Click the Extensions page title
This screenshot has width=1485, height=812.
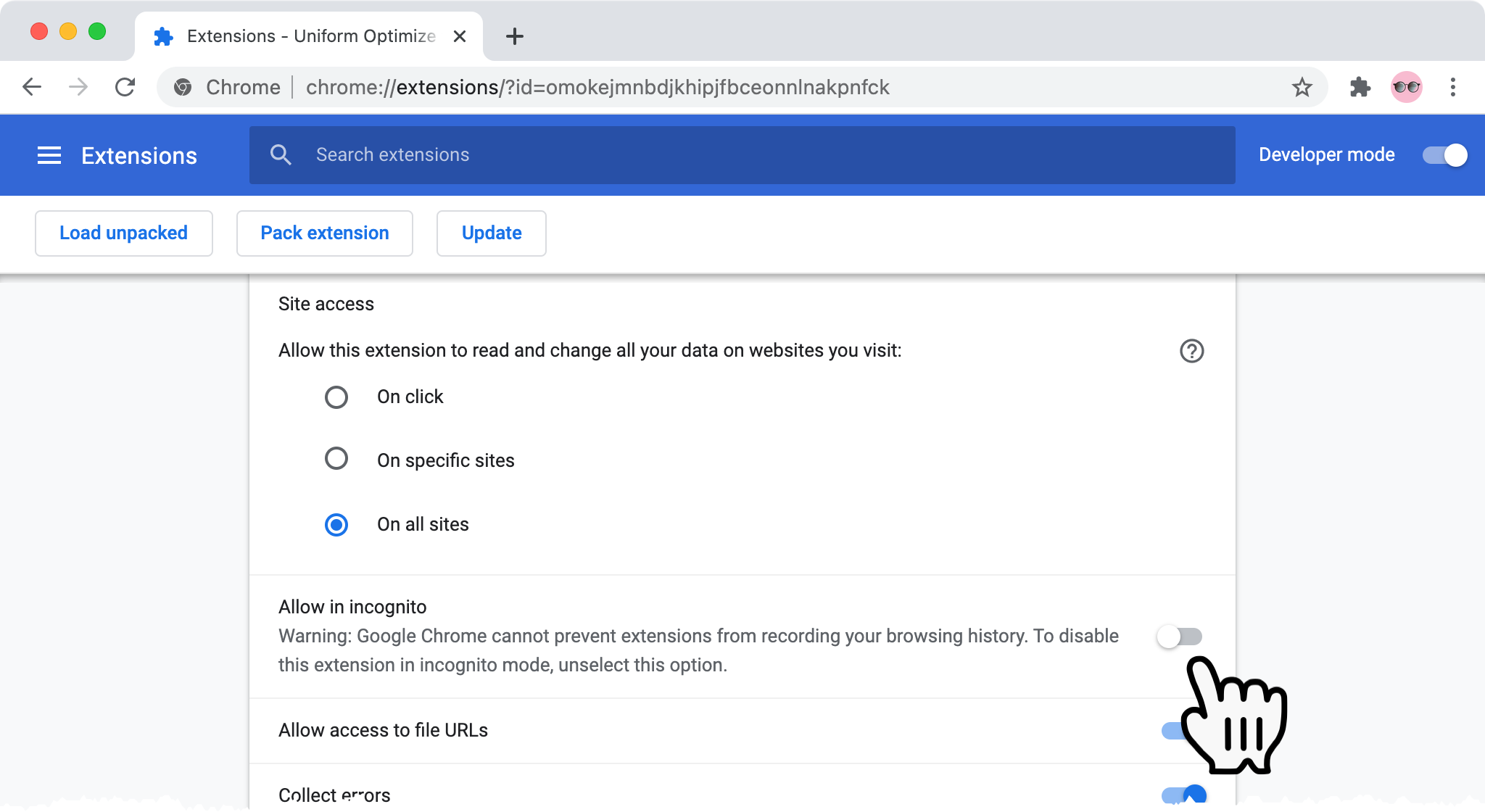[139, 156]
